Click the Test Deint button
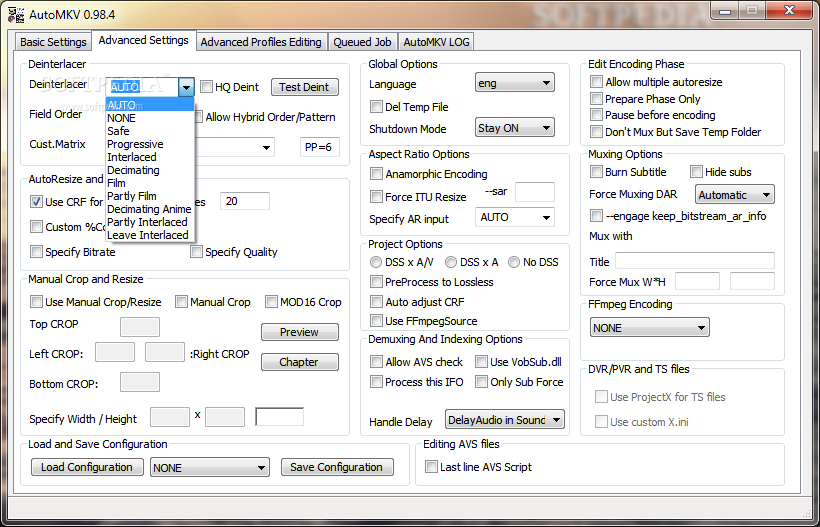Viewport: 820px width, 527px height. [x=305, y=87]
